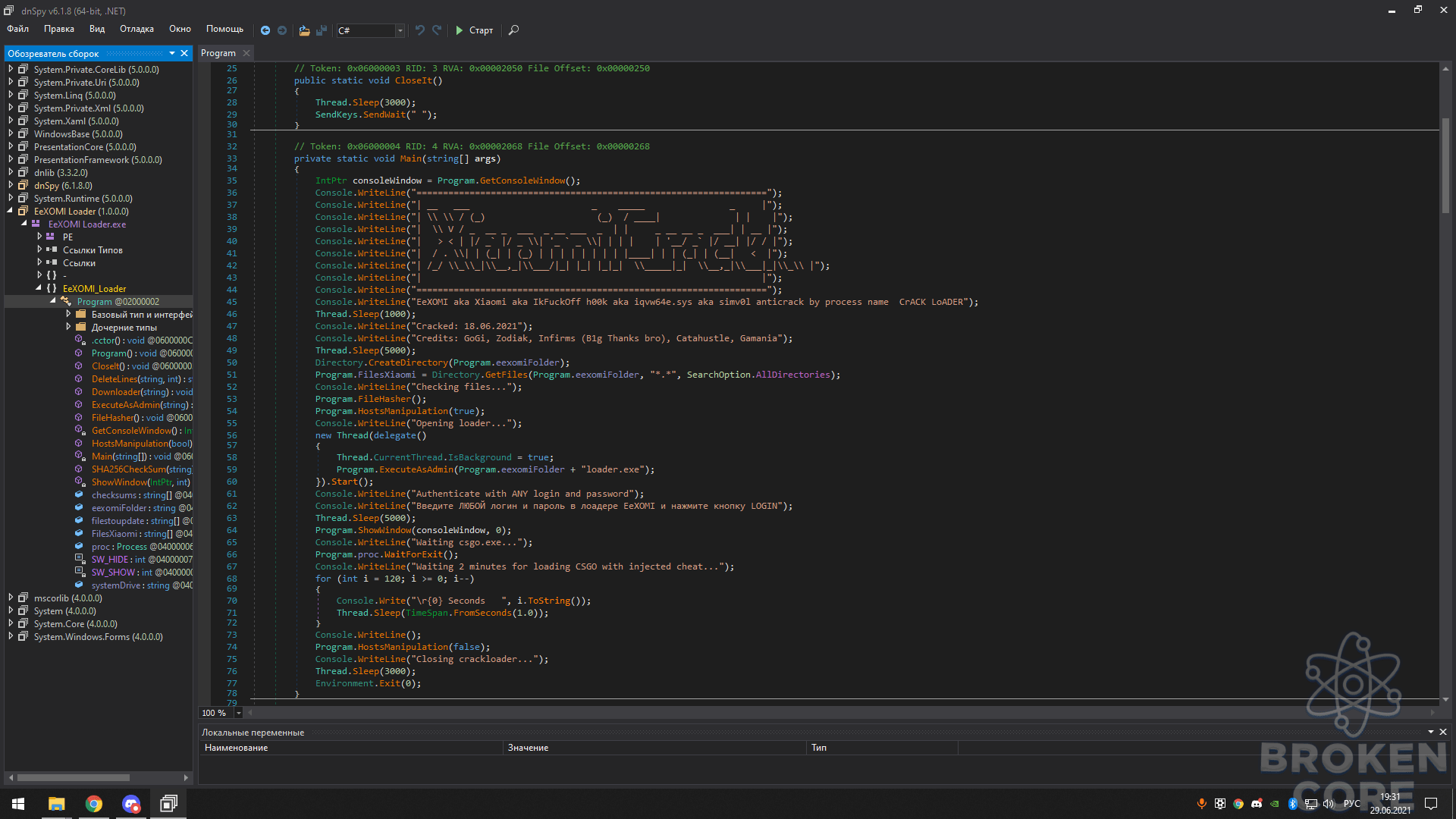The image size is (1456, 819).
Task: Collapse the EeXOMI Loader assembly node
Action: 11,211
